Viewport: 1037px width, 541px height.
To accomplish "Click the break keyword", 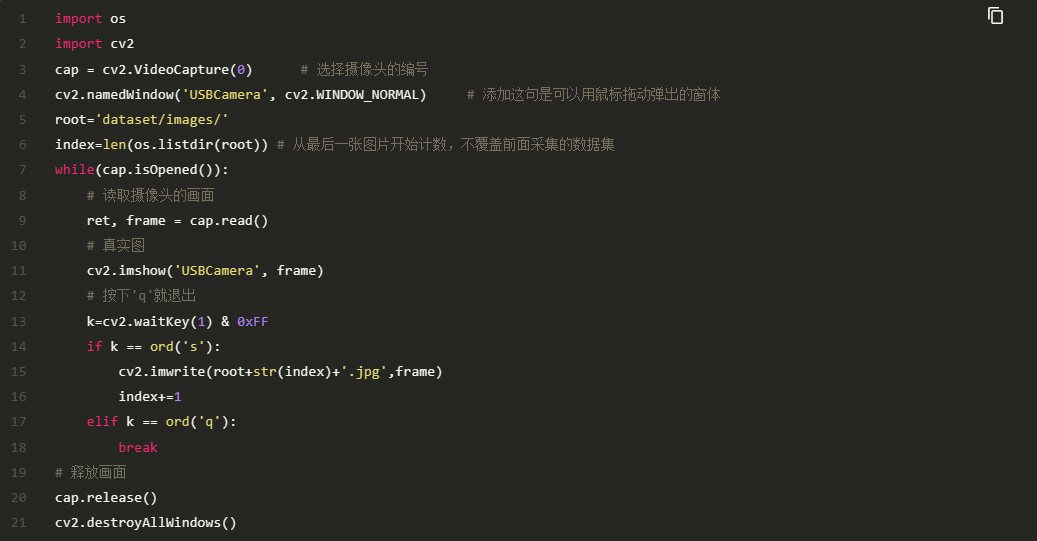I will tap(138, 448).
